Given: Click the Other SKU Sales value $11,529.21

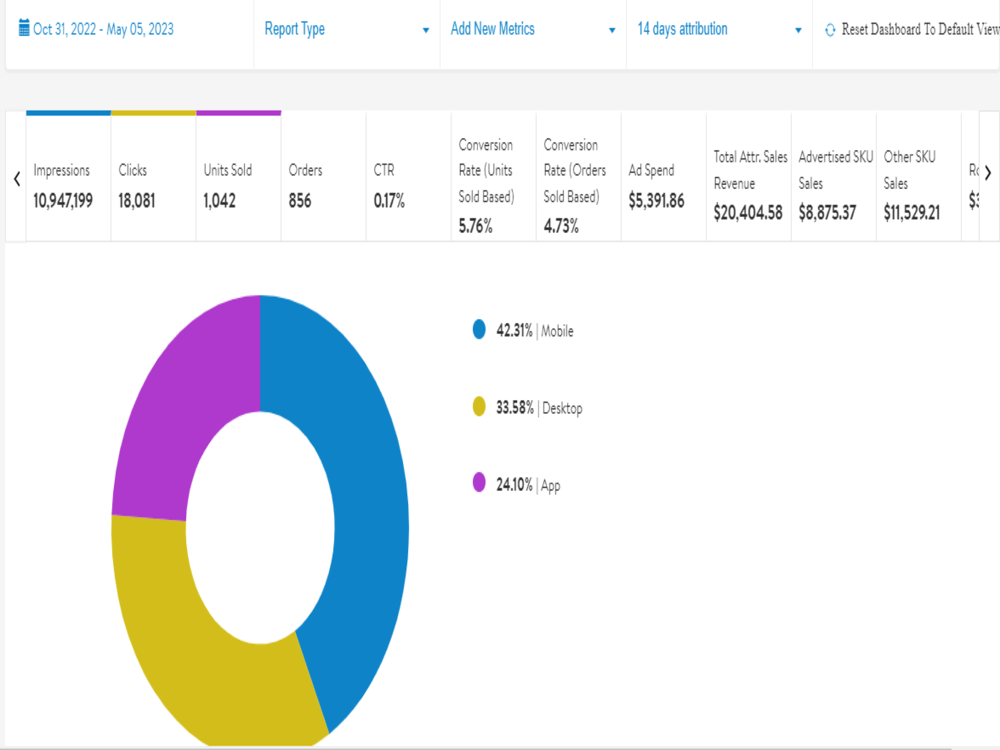Looking at the screenshot, I should click(911, 212).
